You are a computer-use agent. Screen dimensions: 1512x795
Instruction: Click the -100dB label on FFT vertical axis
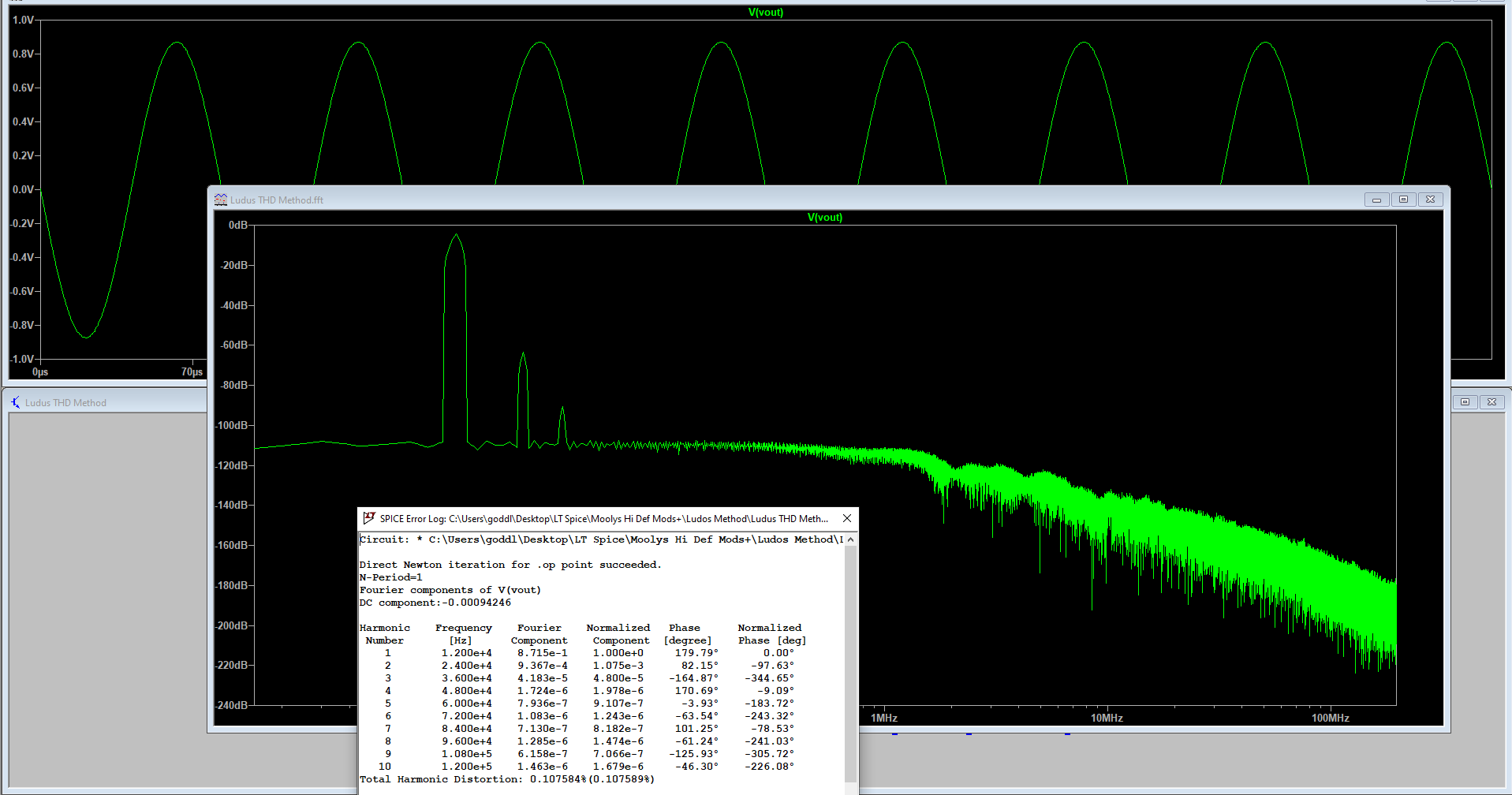pos(233,425)
